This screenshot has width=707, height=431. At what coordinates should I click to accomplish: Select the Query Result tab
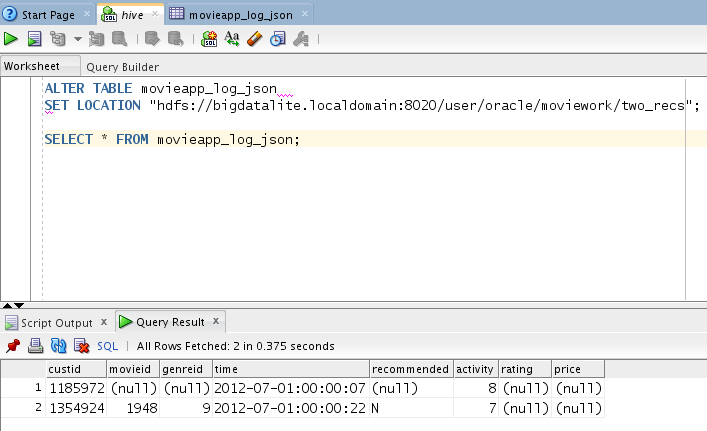pos(170,322)
